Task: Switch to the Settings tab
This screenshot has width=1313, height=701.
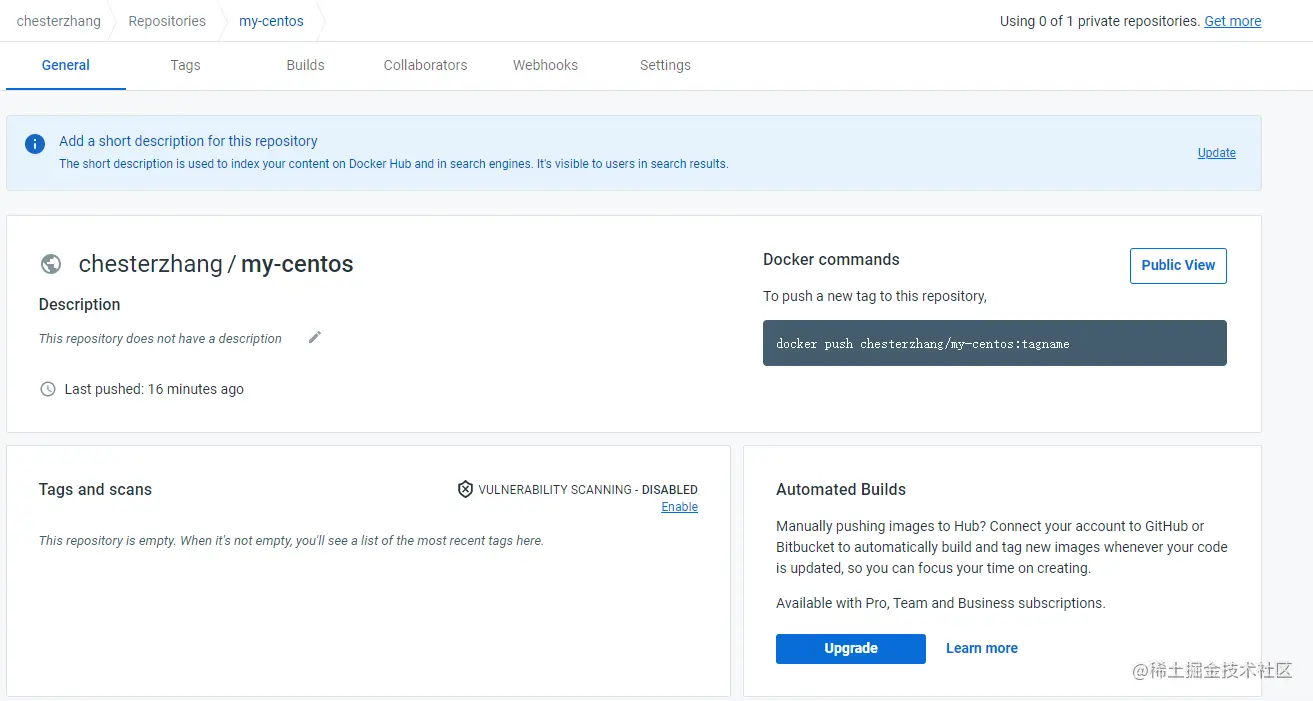Action: click(665, 65)
